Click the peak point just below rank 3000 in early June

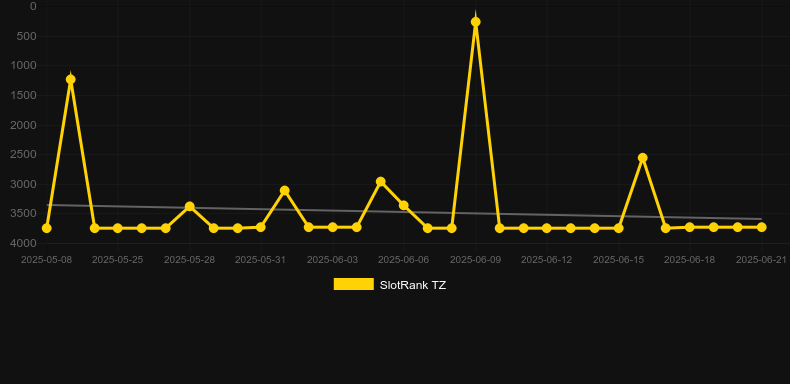(x=381, y=181)
